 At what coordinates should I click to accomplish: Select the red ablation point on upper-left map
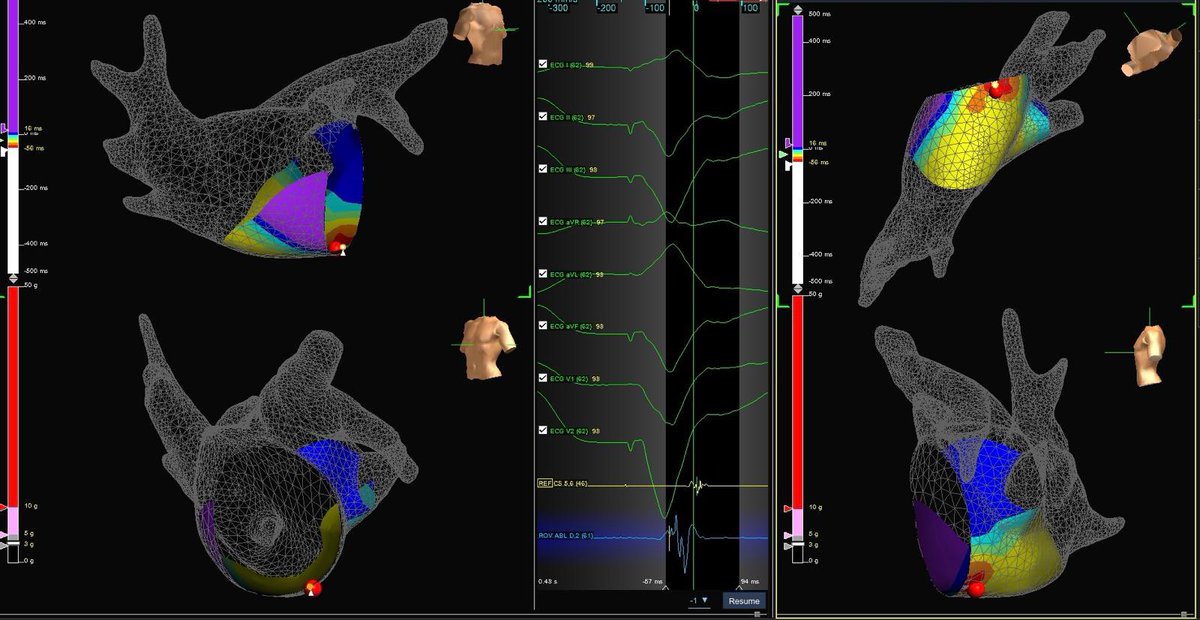point(337,248)
